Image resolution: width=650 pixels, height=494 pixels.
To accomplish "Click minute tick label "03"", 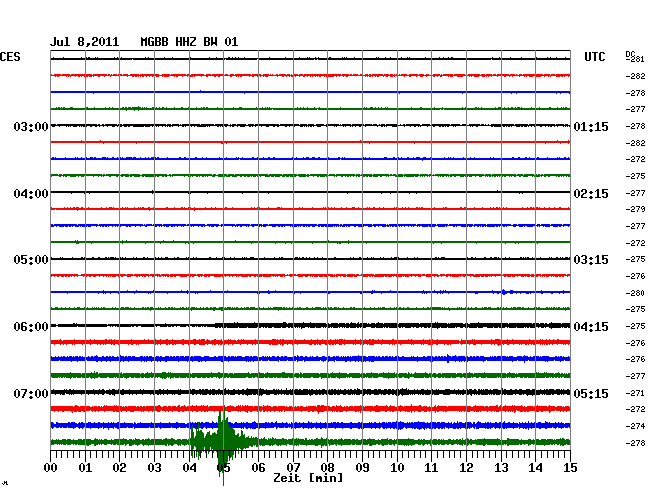I will pos(154,468).
